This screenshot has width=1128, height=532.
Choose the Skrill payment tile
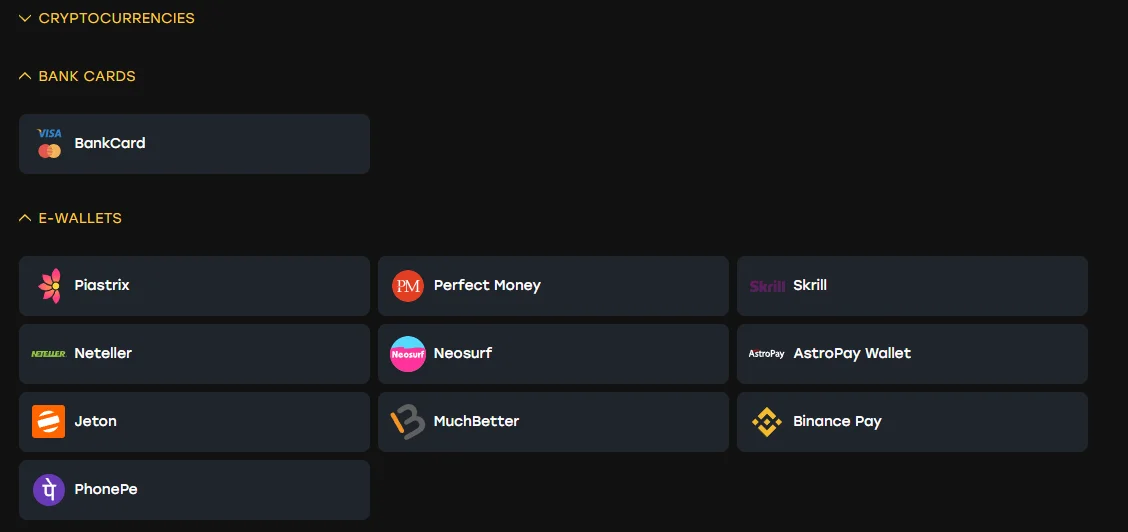point(912,286)
